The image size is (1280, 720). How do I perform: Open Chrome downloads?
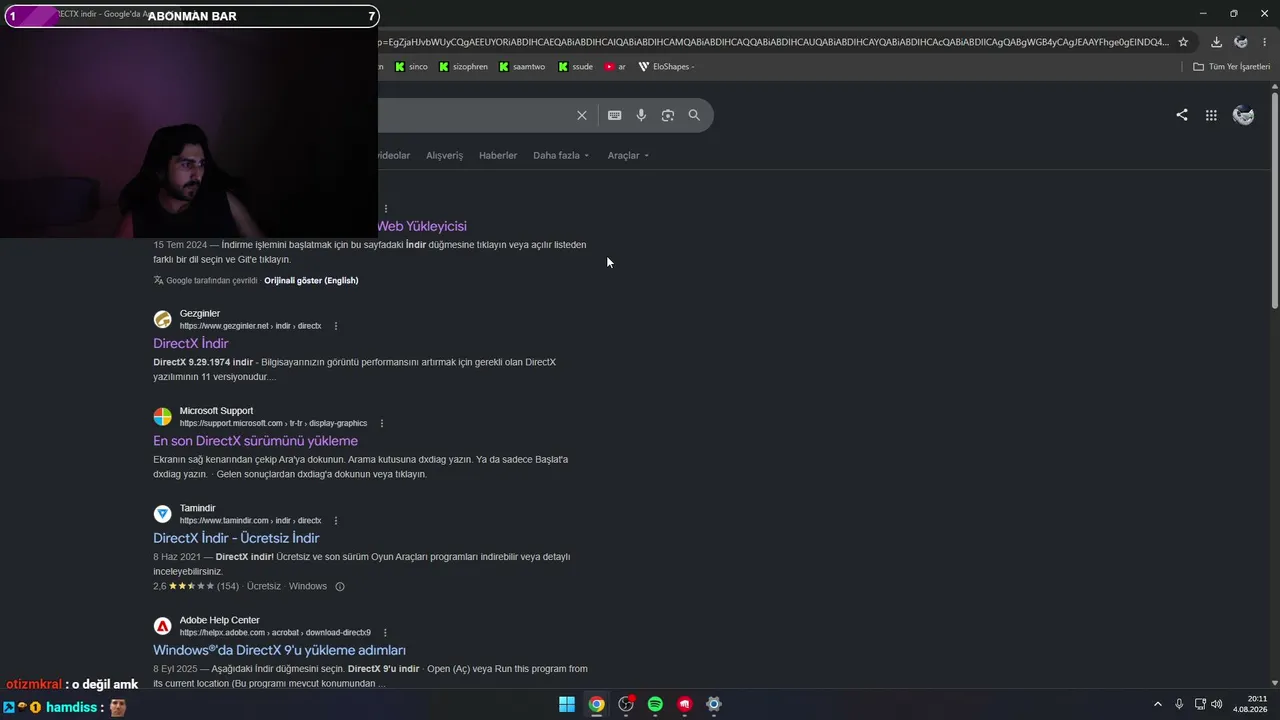point(1216,42)
